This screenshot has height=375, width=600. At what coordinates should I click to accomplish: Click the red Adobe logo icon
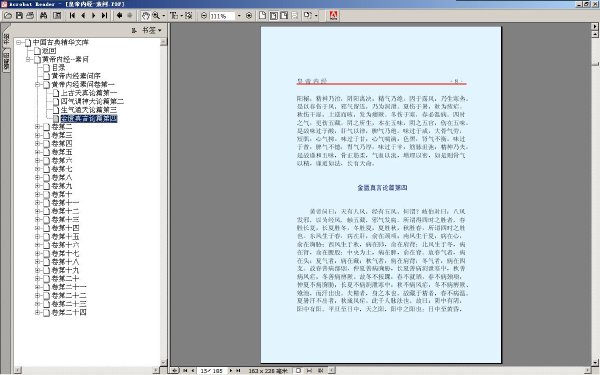[334, 16]
